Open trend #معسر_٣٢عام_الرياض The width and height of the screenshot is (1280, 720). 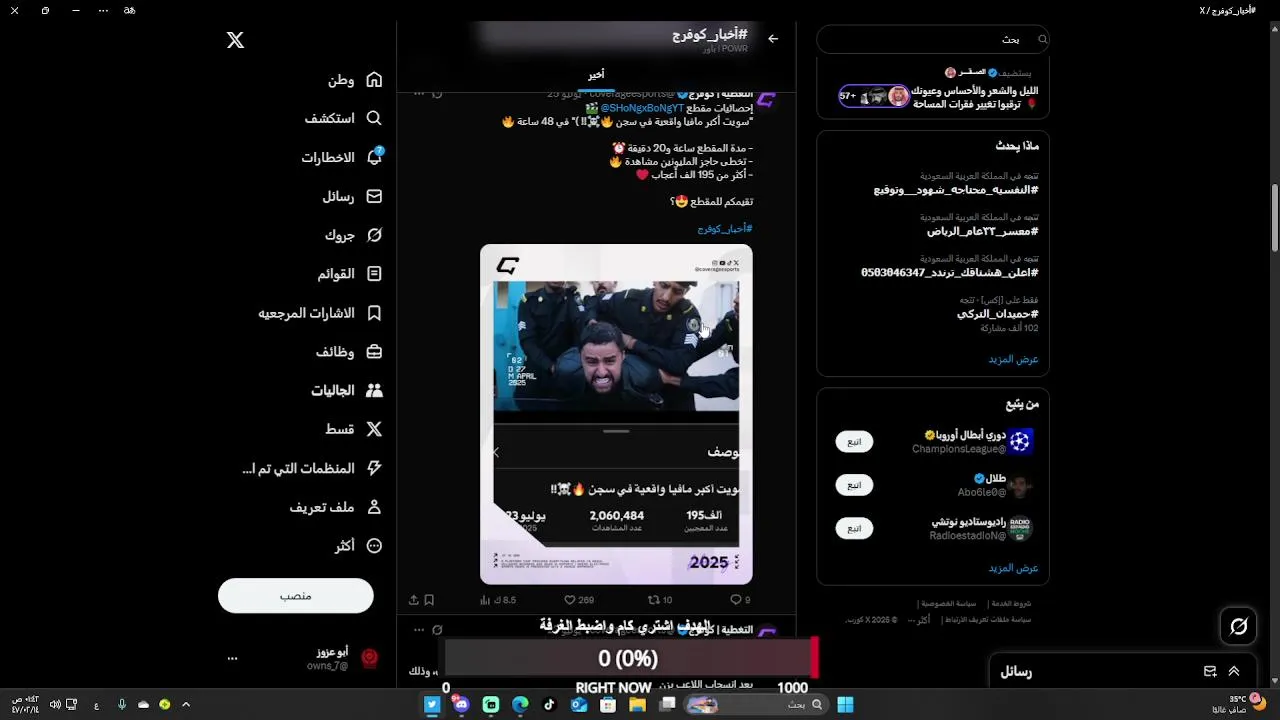(982, 231)
